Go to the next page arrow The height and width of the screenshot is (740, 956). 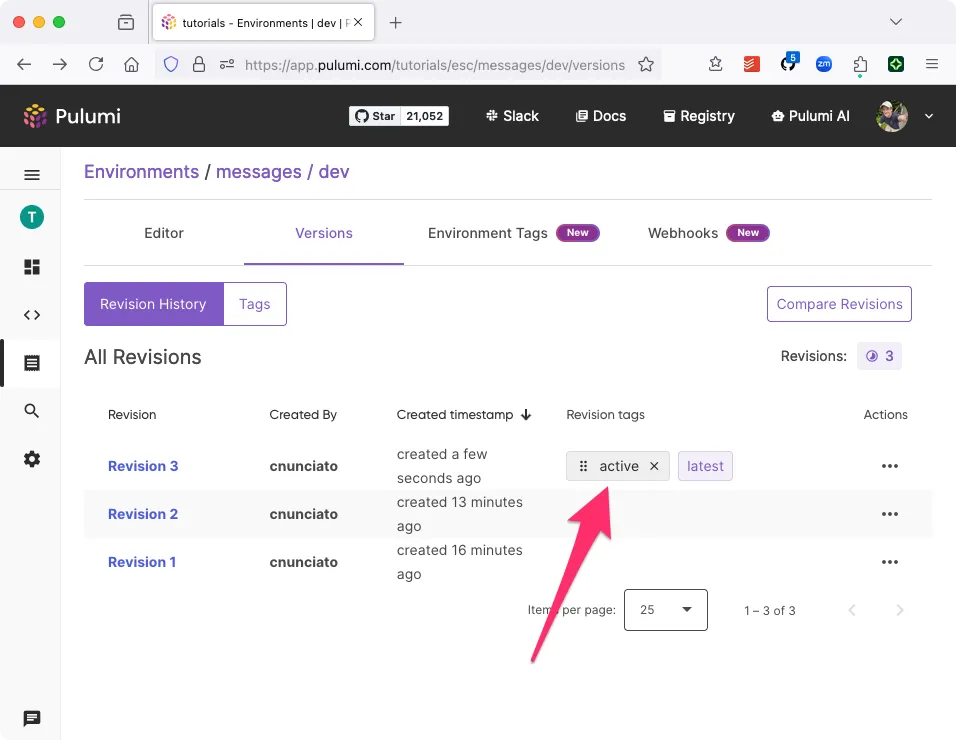coord(899,610)
